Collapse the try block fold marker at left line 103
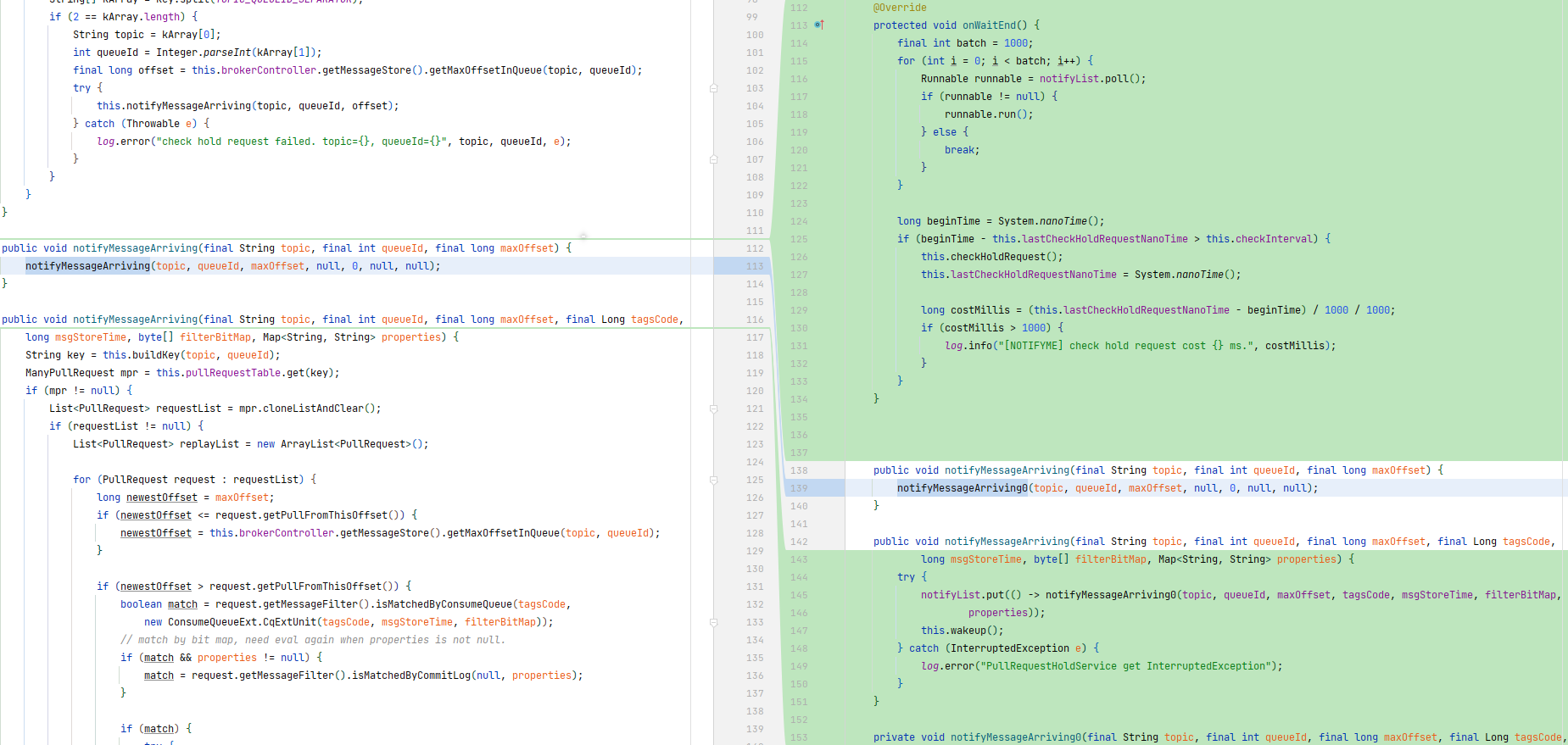The width and height of the screenshot is (1568, 745). pos(713,88)
